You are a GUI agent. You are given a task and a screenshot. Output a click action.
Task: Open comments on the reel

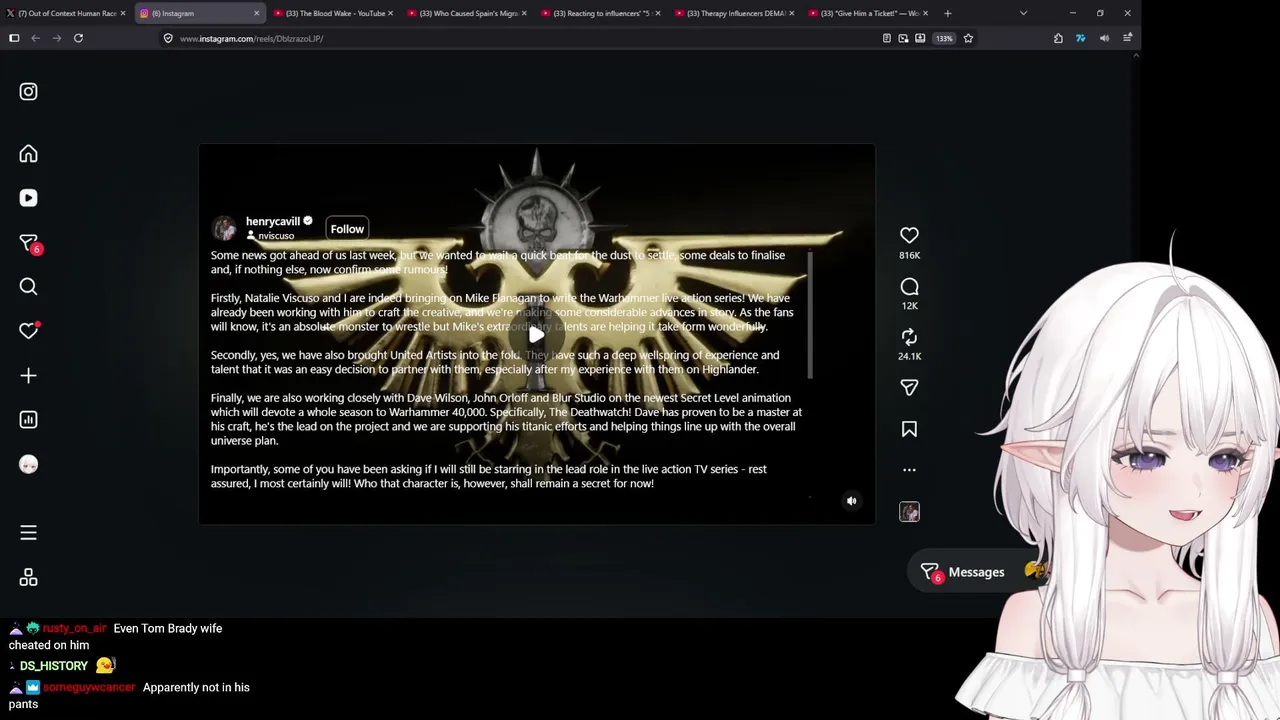pos(909,287)
